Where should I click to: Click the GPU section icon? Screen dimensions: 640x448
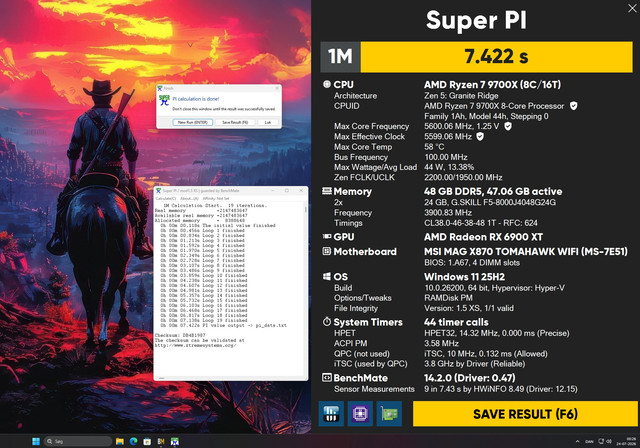[x=327, y=236]
